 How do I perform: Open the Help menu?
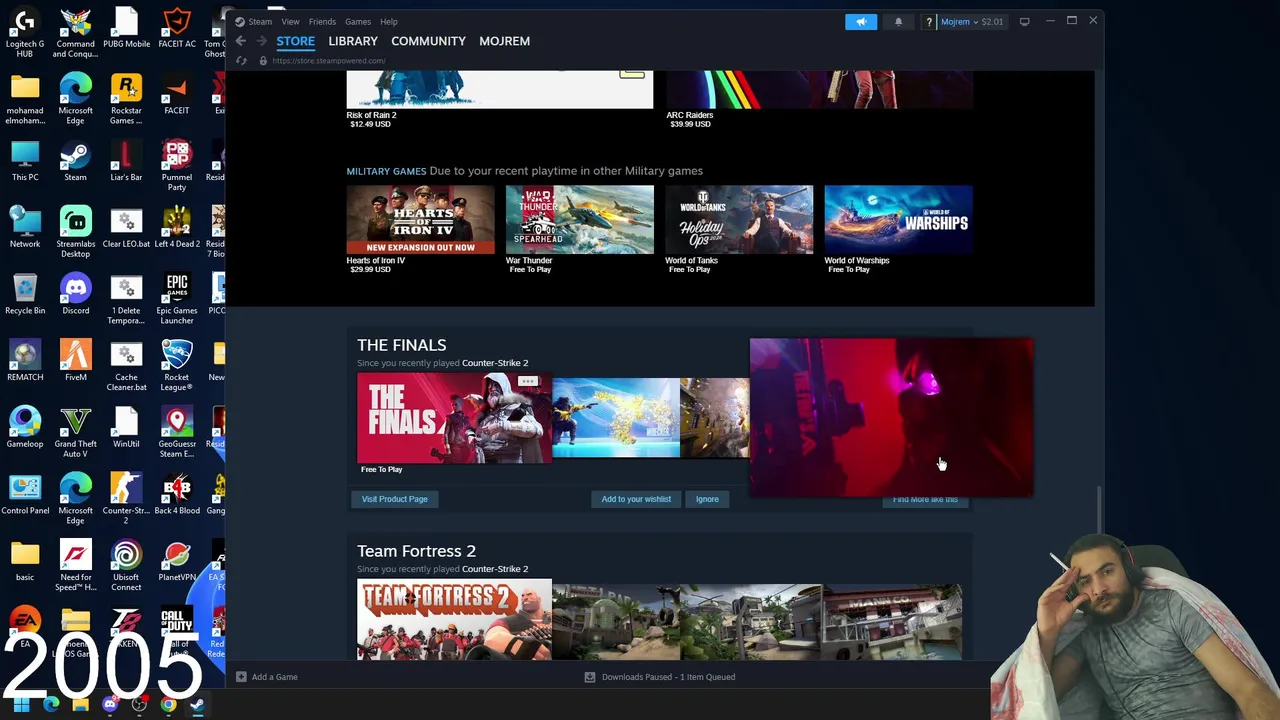(x=389, y=21)
